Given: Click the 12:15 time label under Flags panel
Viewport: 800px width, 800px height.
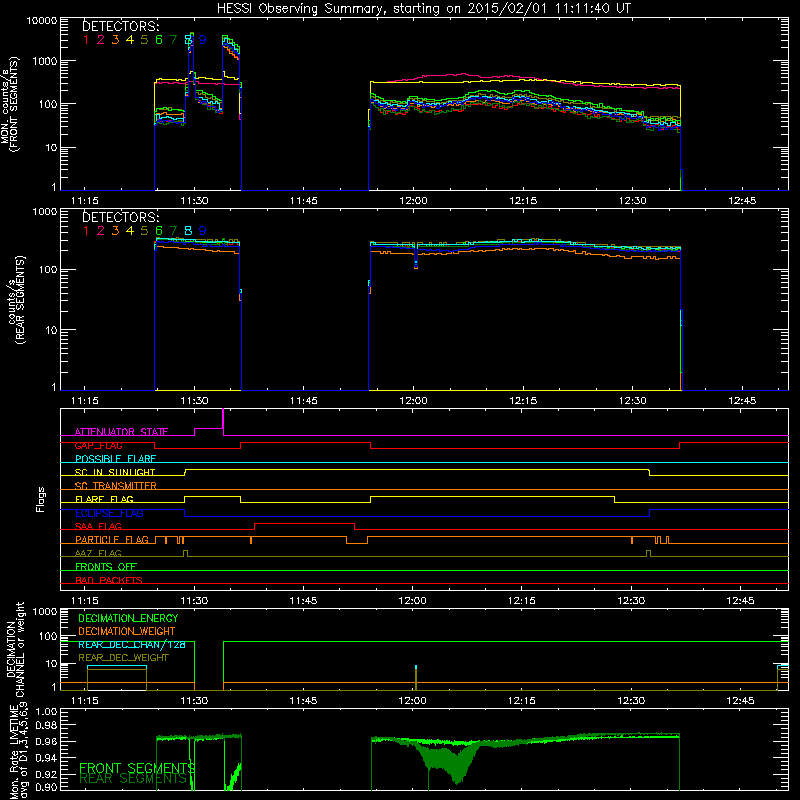Looking at the screenshot, I should point(522,601).
